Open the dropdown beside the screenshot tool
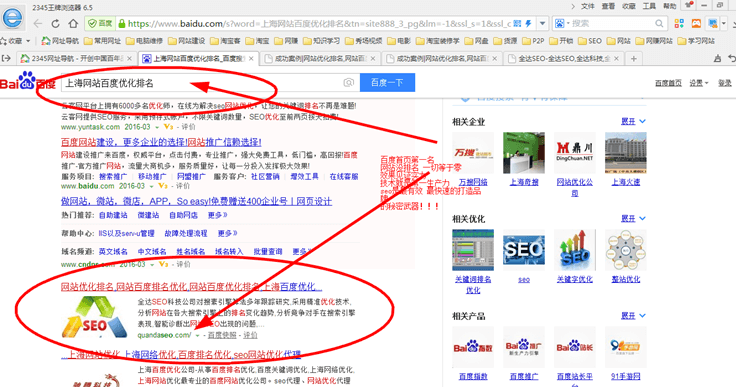Screen dimensions: 736x387 pyautogui.click(x=724, y=23)
